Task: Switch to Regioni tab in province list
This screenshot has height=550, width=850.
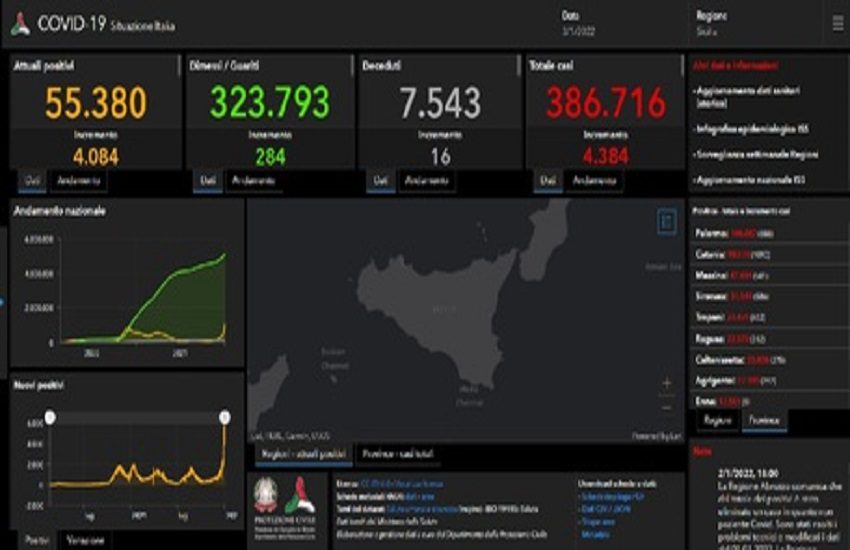Action: point(716,419)
